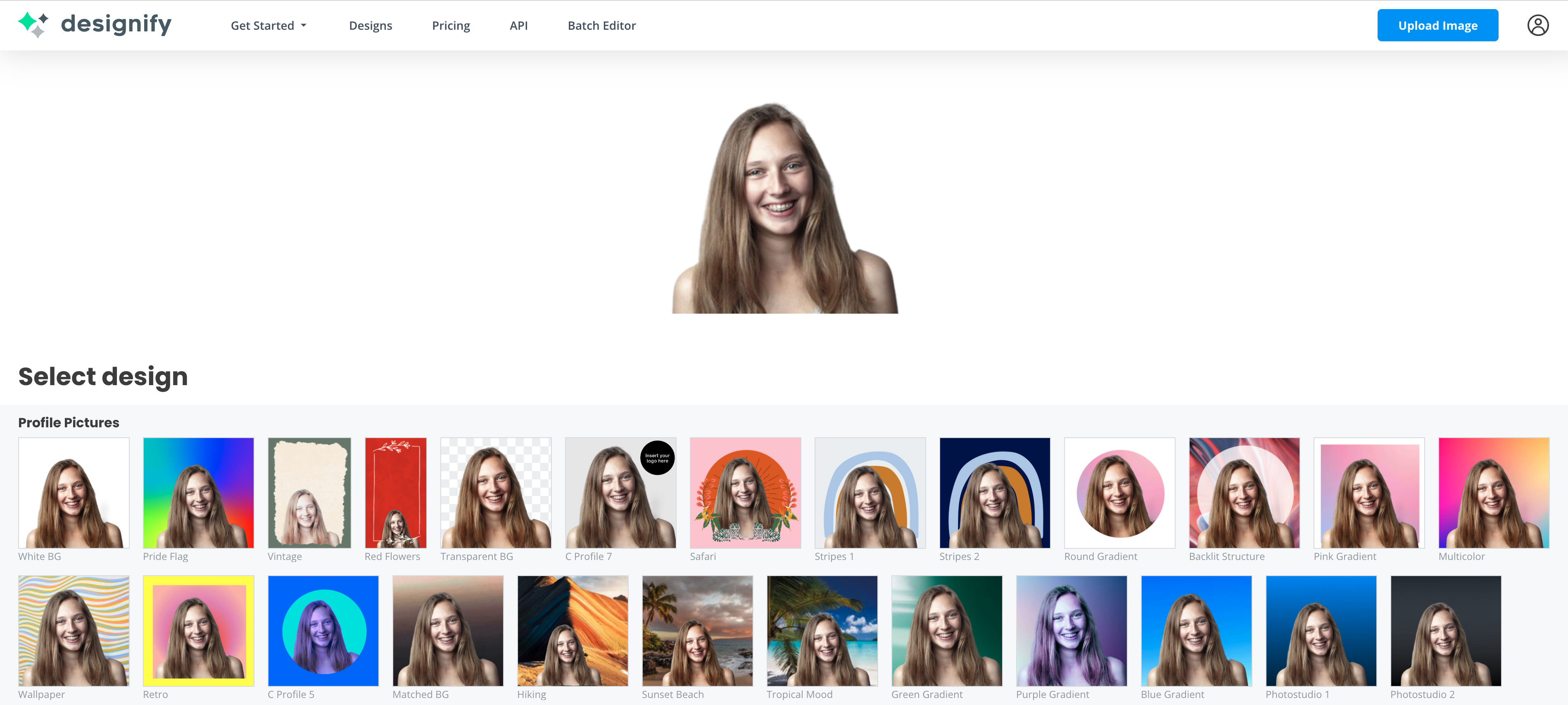Viewport: 1568px width, 705px height.
Task: Choose the Pride Flag design thumbnail
Action: 198,493
